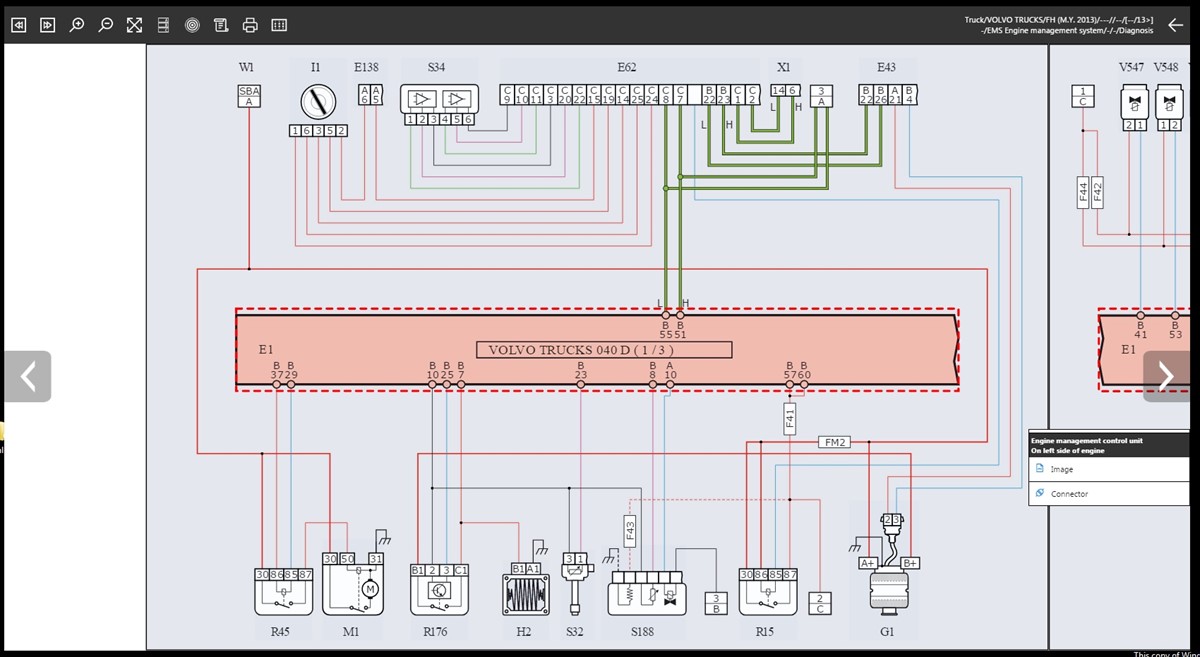Click the F44 fuse box
This screenshot has height=657, width=1200.
click(x=1083, y=192)
